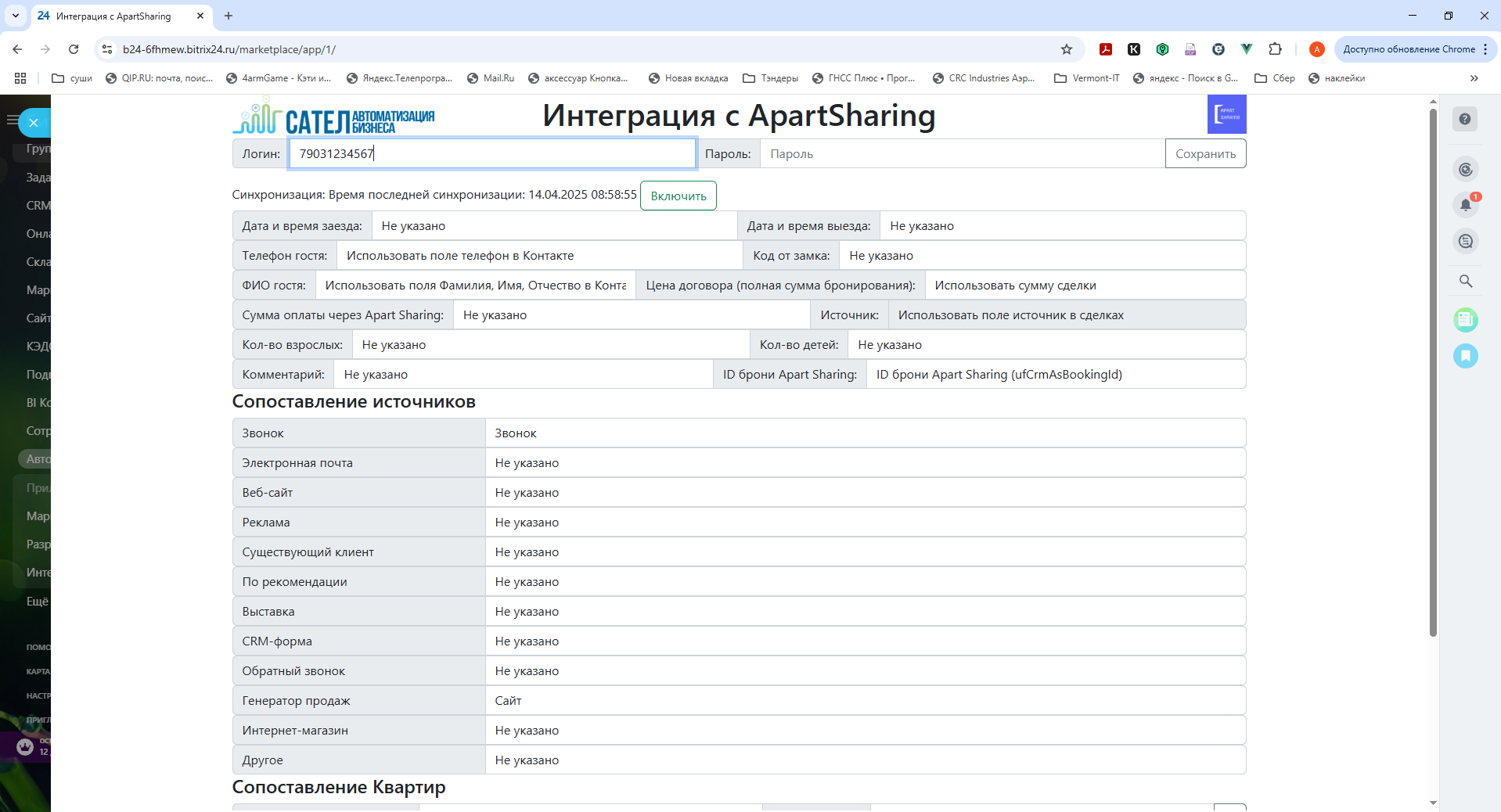The height and width of the screenshot is (812, 1501).
Task: Open the help question mark icon
Action: pyautogui.click(x=1465, y=119)
